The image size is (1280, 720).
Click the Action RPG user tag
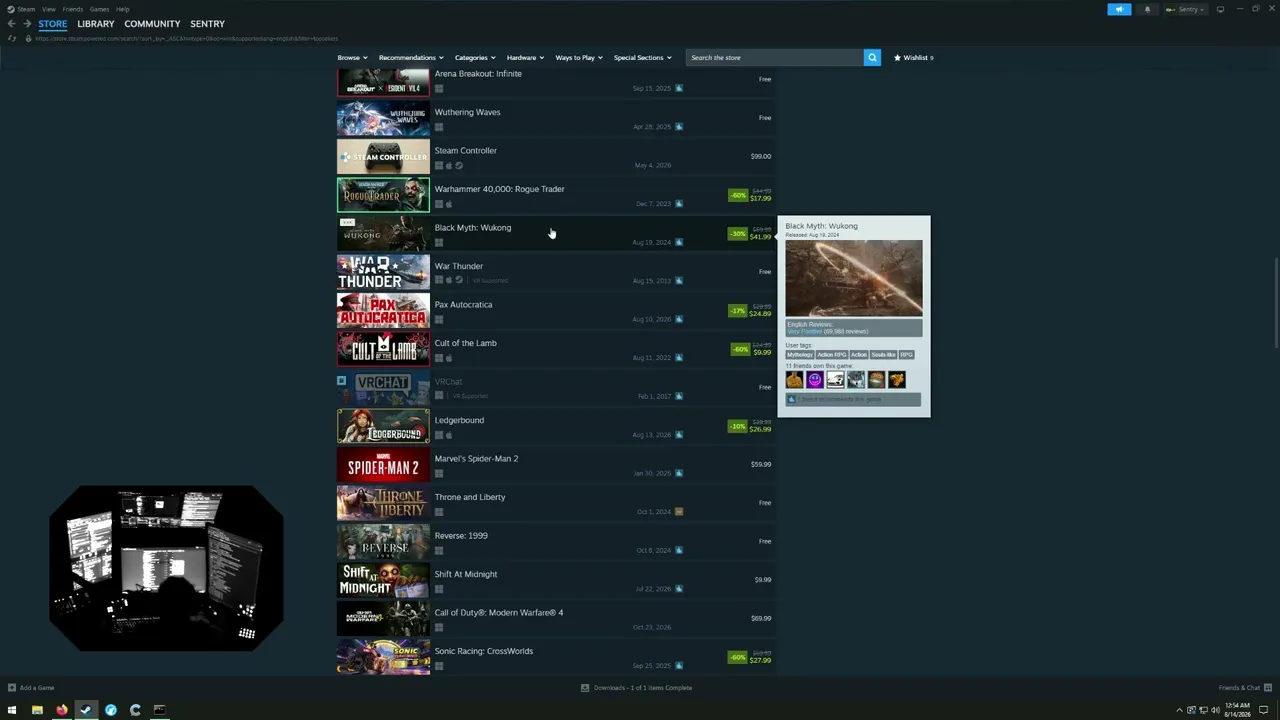831,355
